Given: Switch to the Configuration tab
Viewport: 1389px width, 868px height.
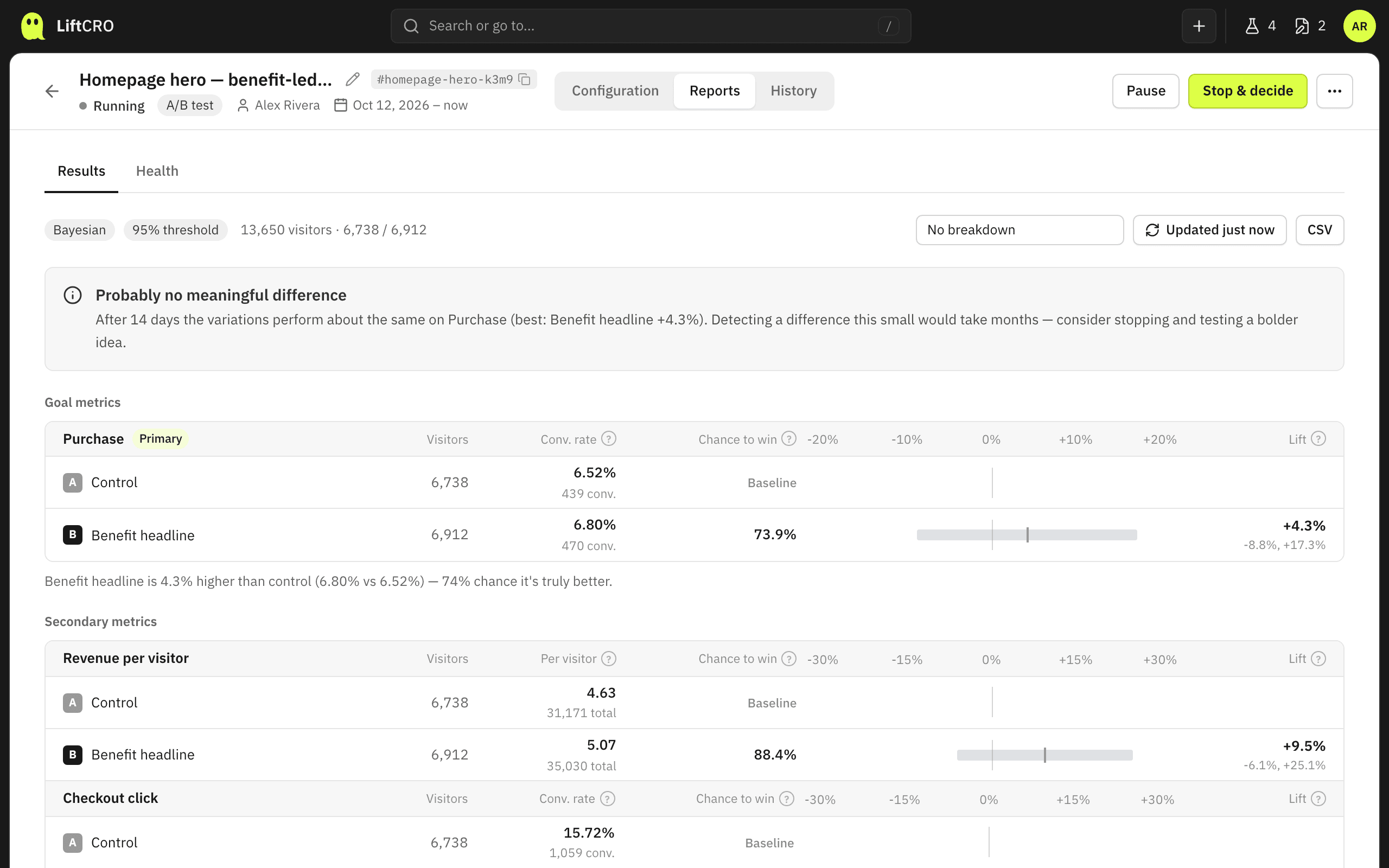Looking at the screenshot, I should point(615,91).
